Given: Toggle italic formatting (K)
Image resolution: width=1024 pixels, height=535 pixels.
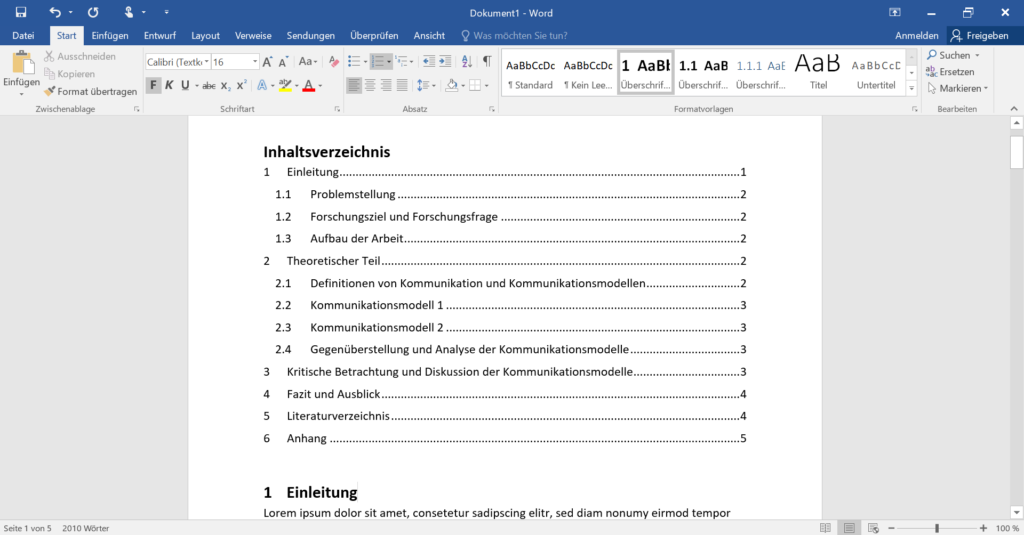Looking at the screenshot, I should click(x=169, y=86).
